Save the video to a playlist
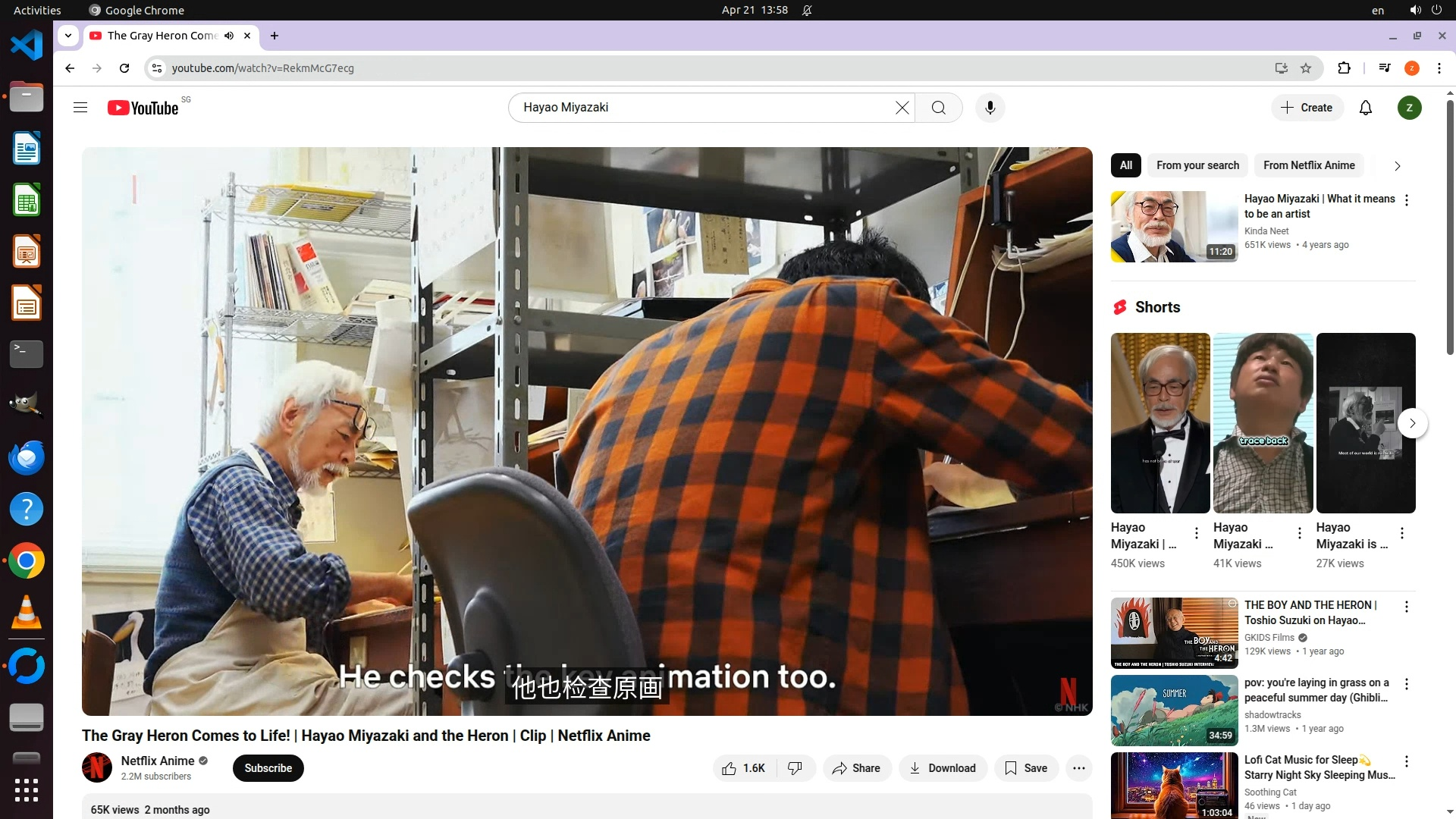The image size is (1456, 819). 1026,768
